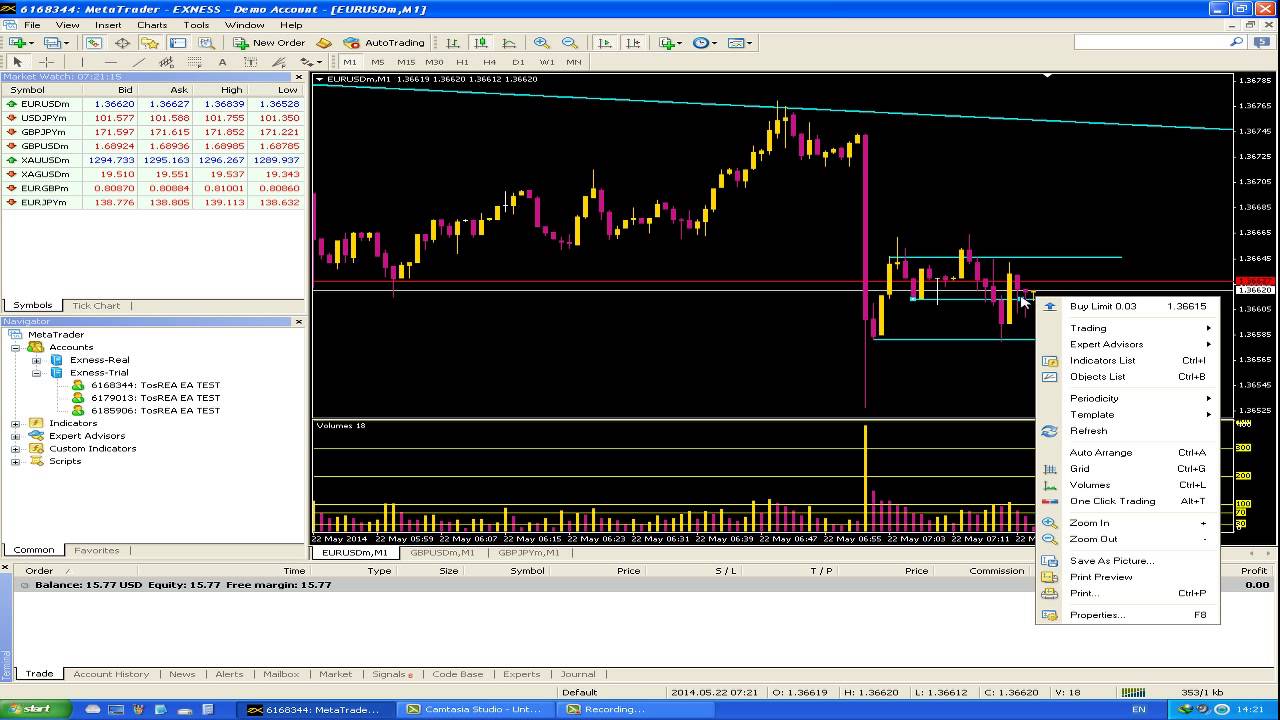Open the Profiles toolbar icon
This screenshot has width=1280, height=720.
pyautogui.click(x=55, y=43)
